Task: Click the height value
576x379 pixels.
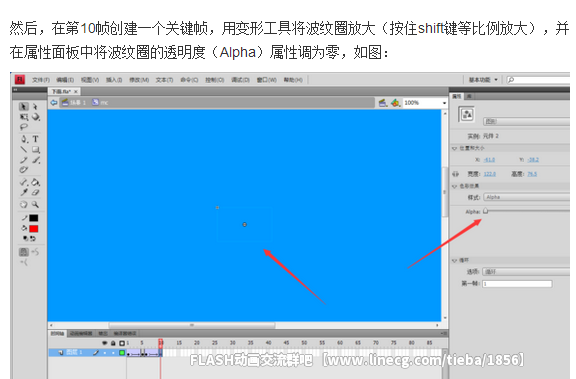Action: click(532, 174)
